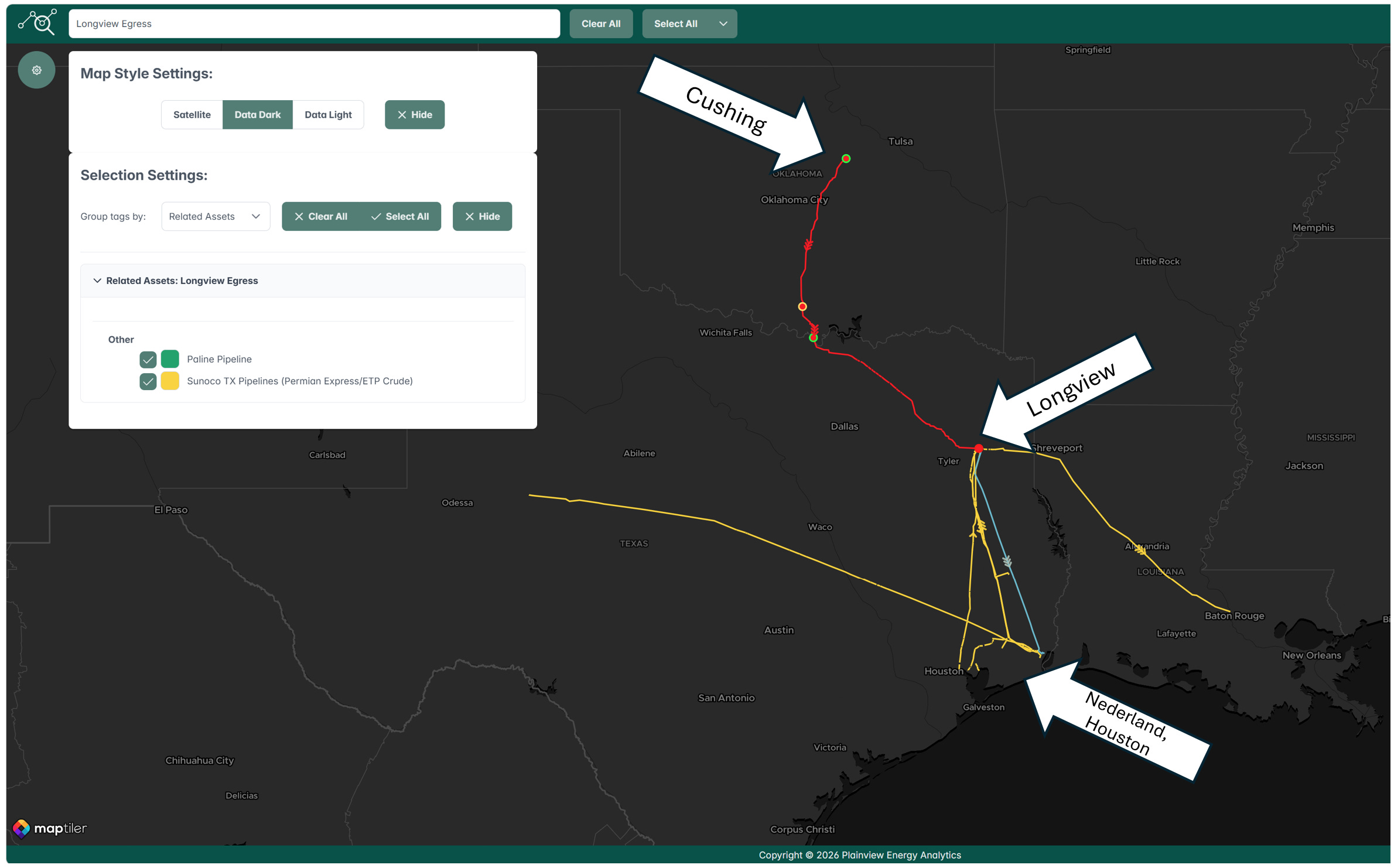Hide the Selection Settings panel
This screenshot has height=868, width=1394.
[481, 217]
